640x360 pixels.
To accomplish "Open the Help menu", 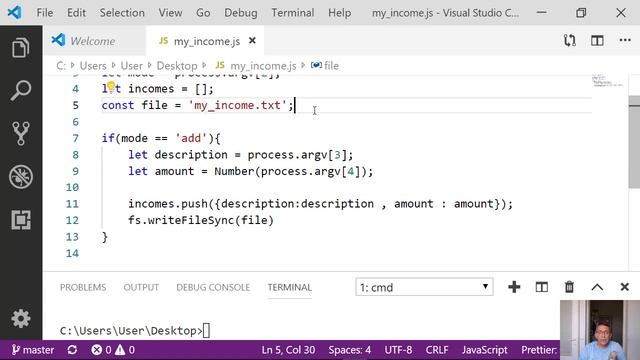I will click(340, 13).
